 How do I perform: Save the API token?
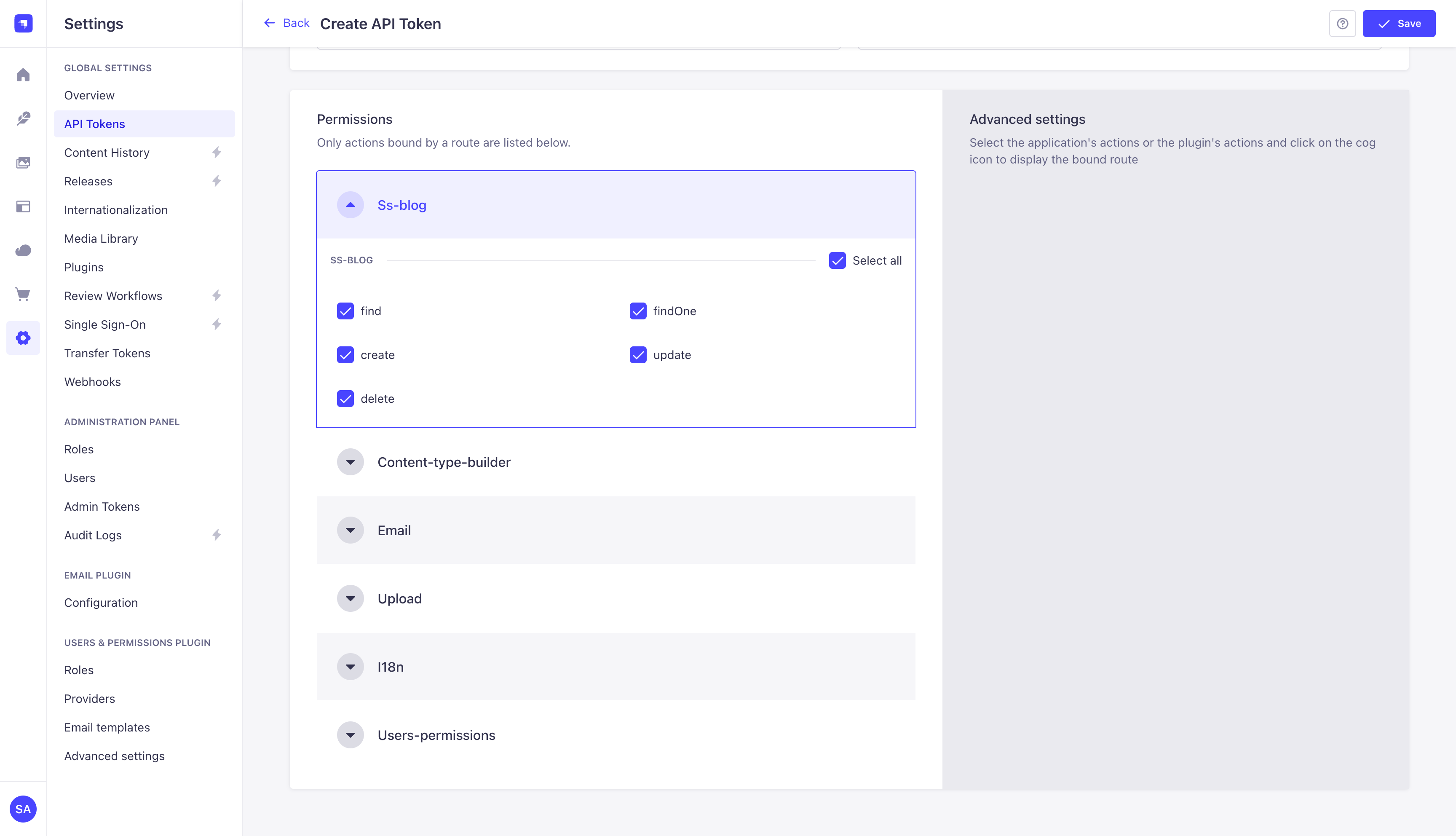pos(1399,24)
